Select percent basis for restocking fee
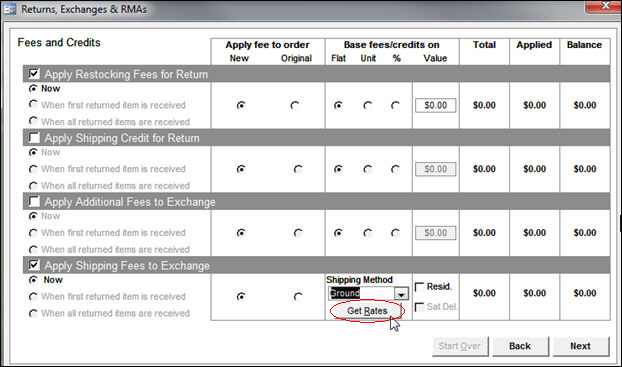 pos(395,106)
